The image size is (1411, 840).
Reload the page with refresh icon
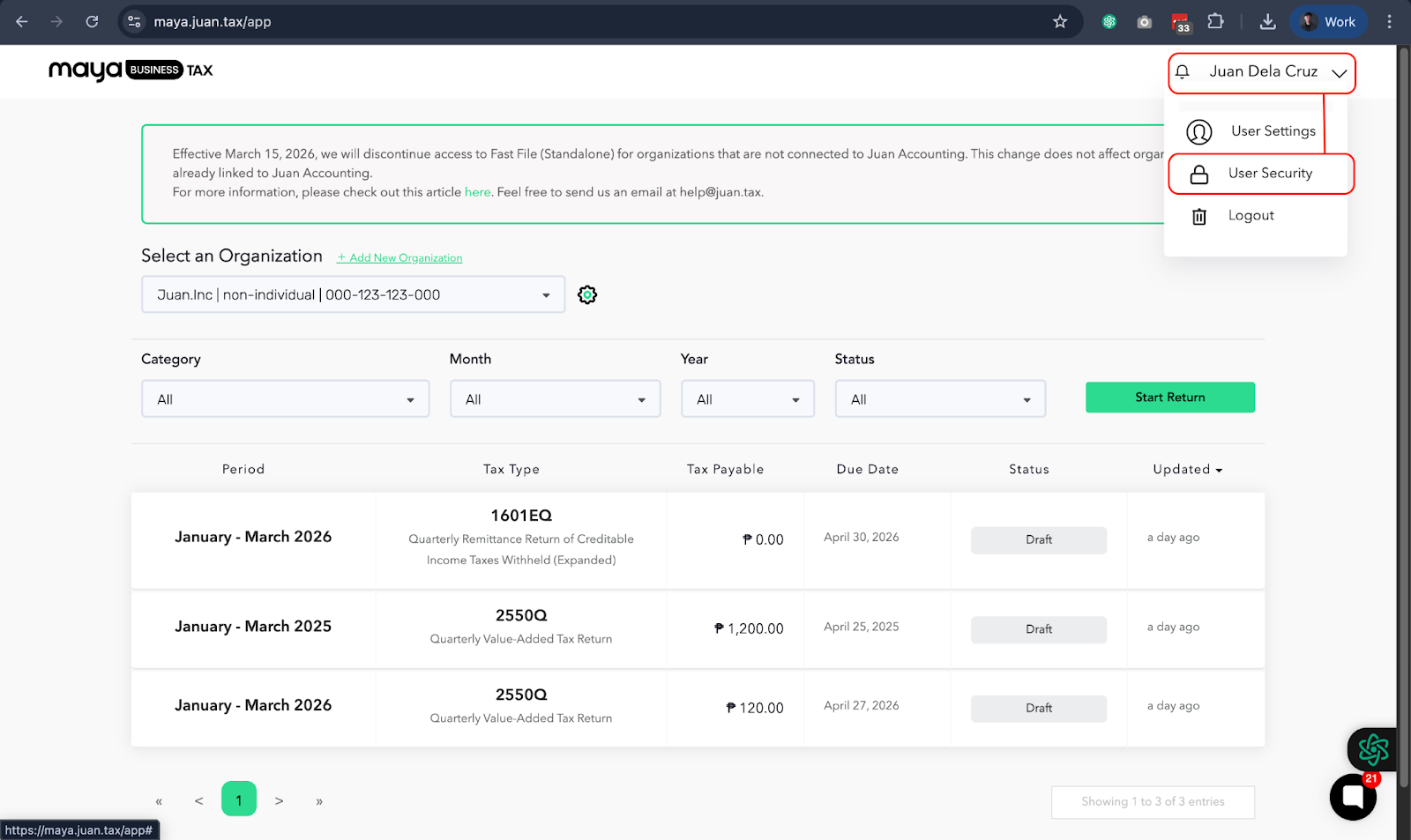pyautogui.click(x=92, y=22)
